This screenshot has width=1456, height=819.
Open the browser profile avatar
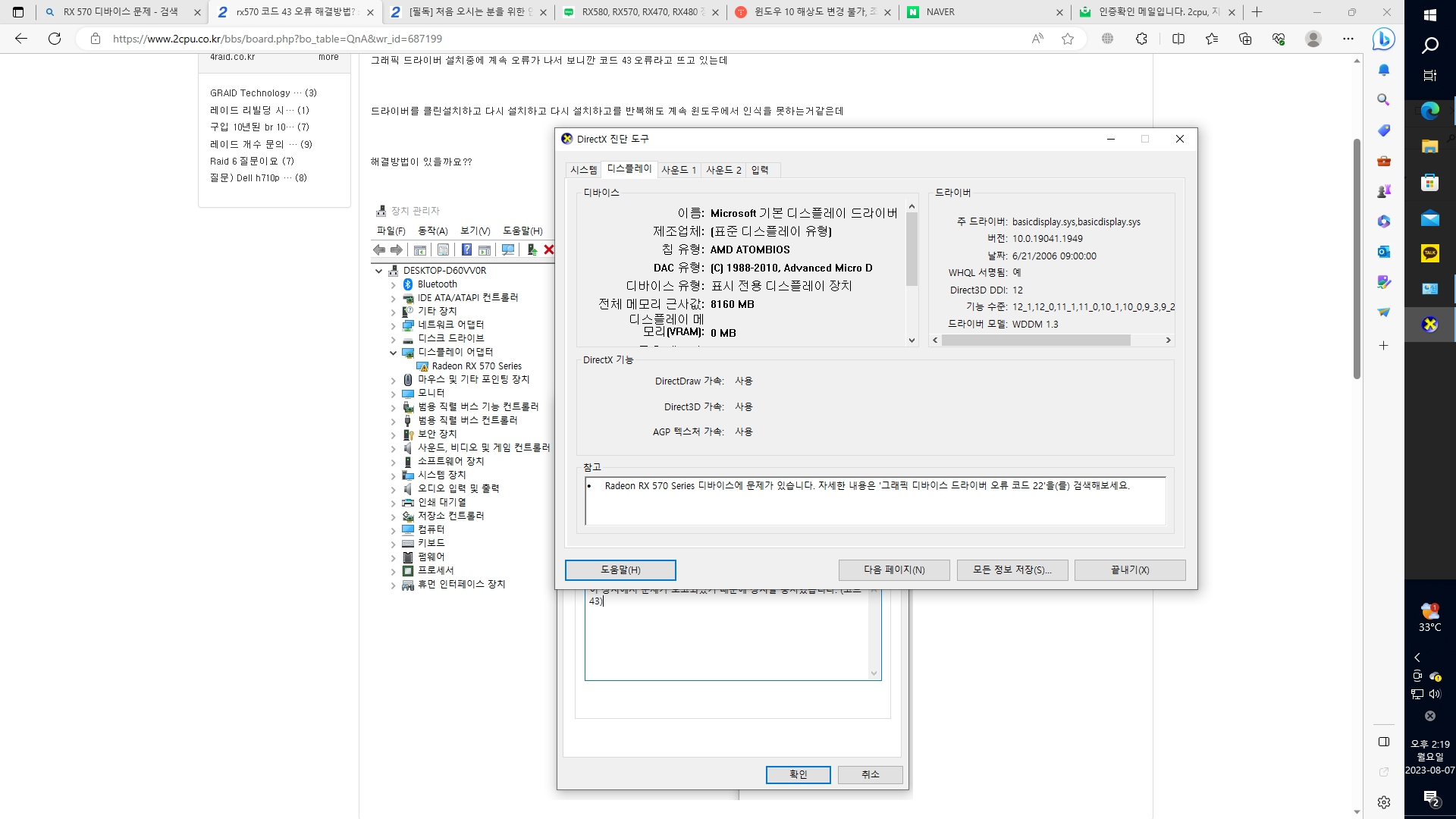(1313, 39)
